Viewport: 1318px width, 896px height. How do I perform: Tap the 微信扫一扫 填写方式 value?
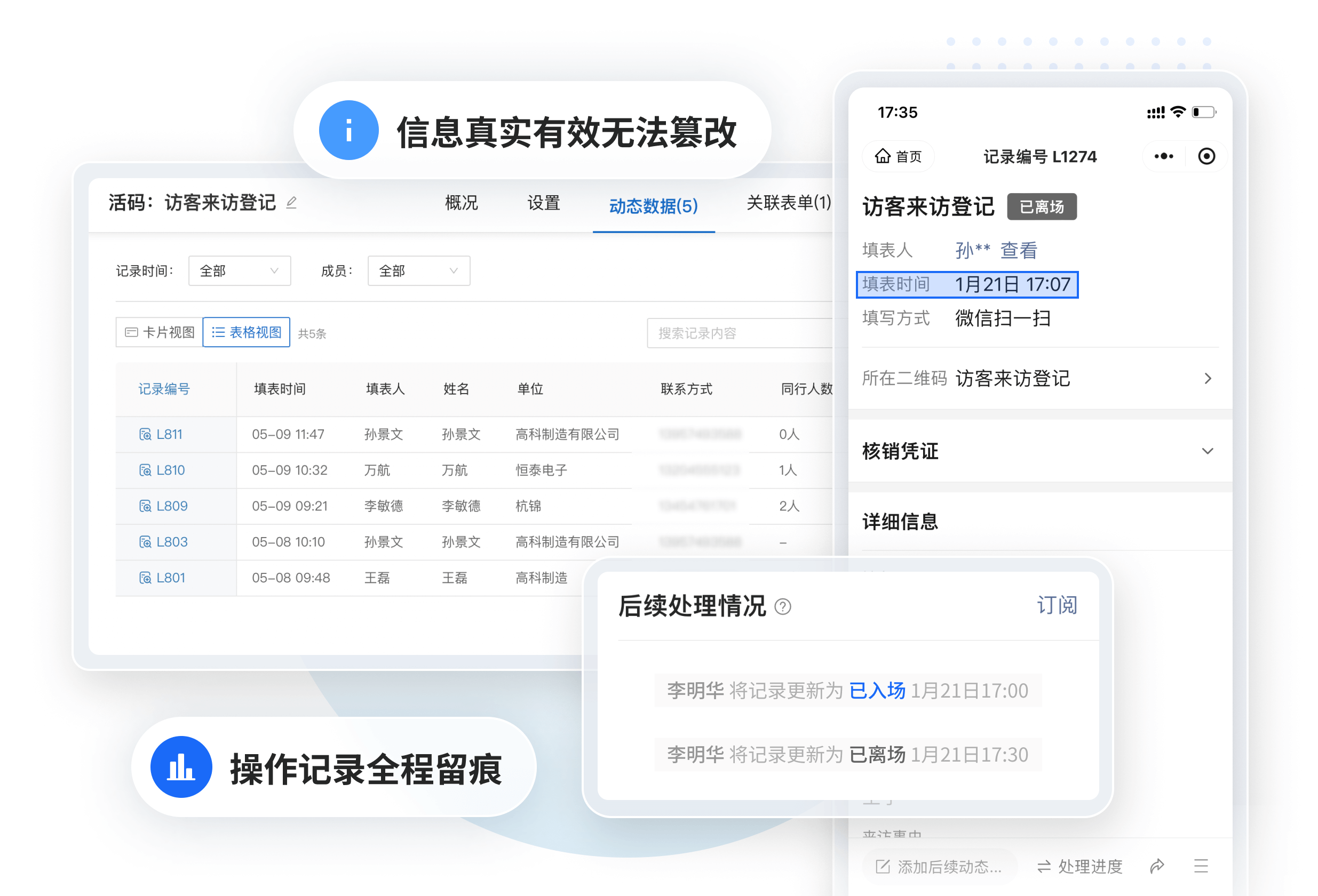pyautogui.click(x=1003, y=318)
